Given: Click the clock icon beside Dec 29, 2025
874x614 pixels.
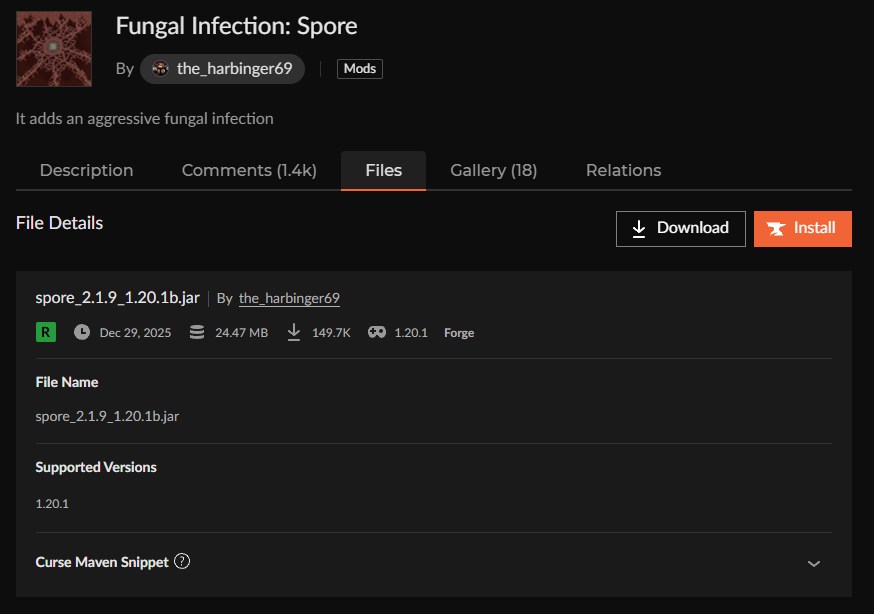Looking at the screenshot, I should pyautogui.click(x=82, y=332).
